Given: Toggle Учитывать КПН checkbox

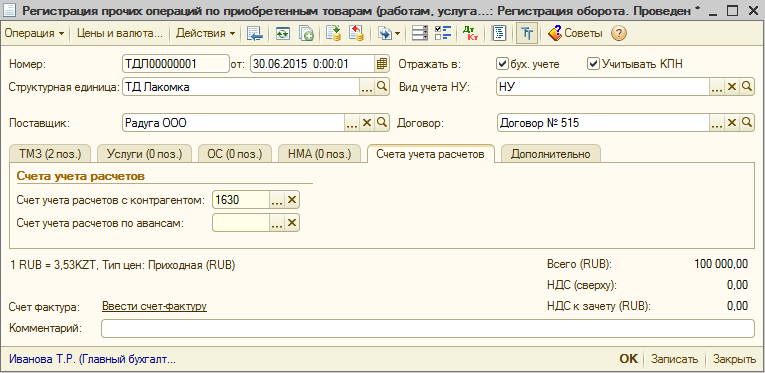Looking at the screenshot, I should 593,64.
